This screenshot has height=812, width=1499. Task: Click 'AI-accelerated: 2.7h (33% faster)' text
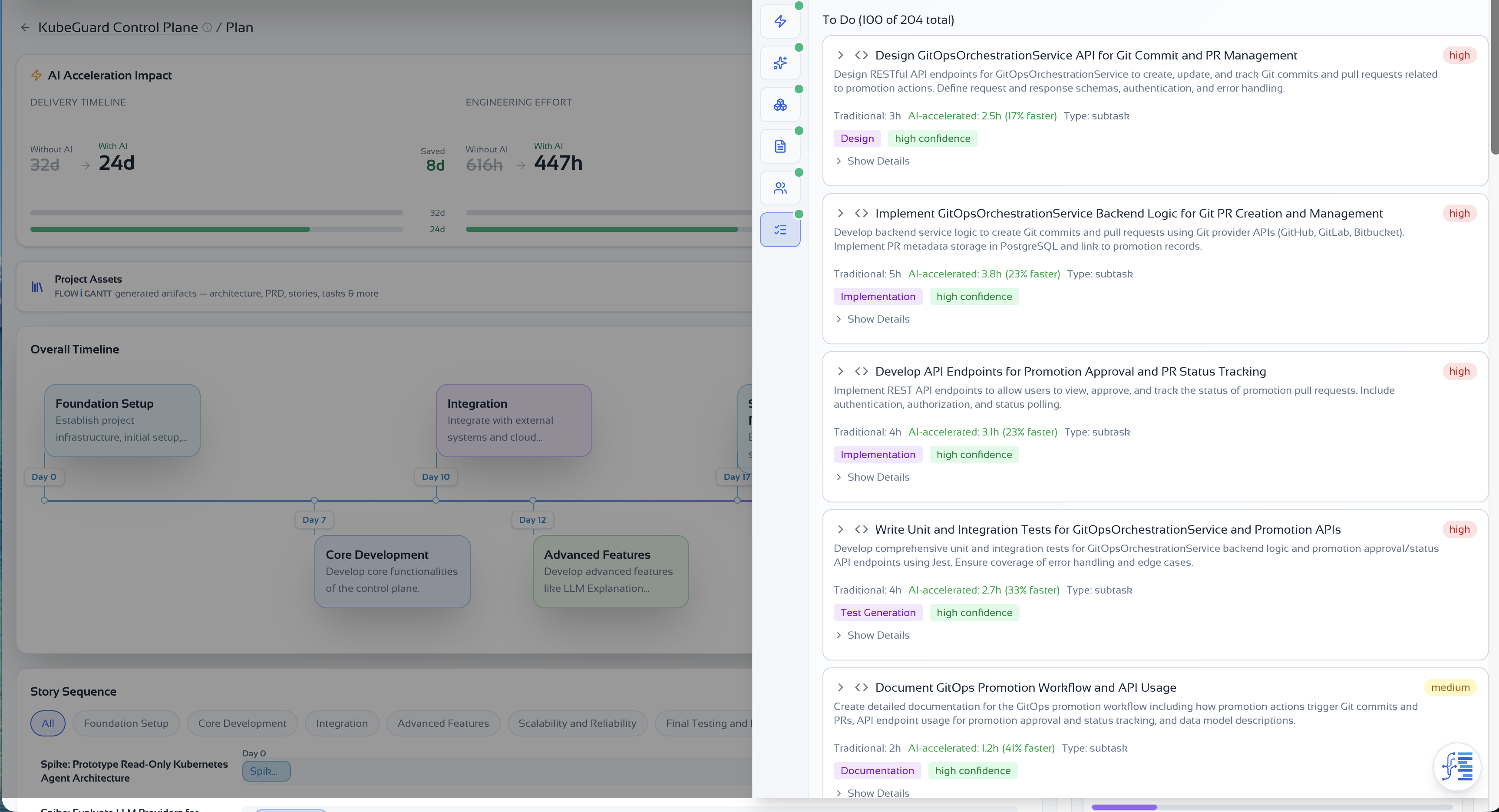(984, 590)
